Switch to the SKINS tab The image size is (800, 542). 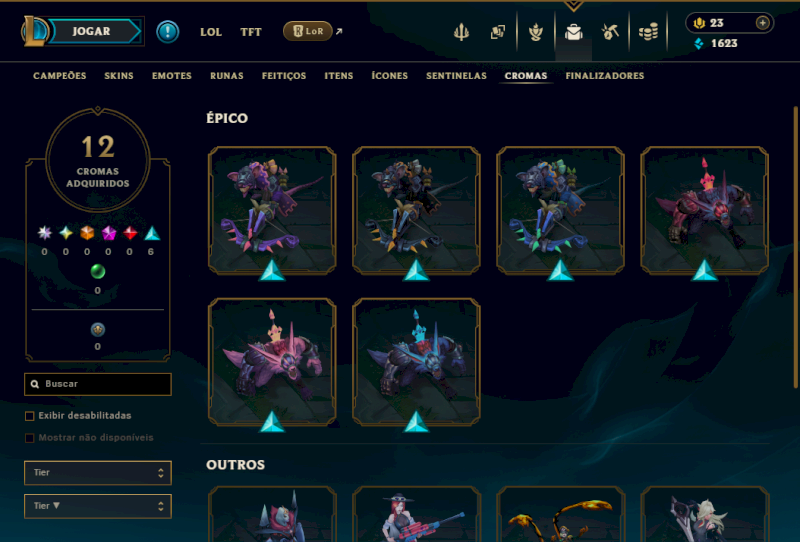(x=119, y=76)
